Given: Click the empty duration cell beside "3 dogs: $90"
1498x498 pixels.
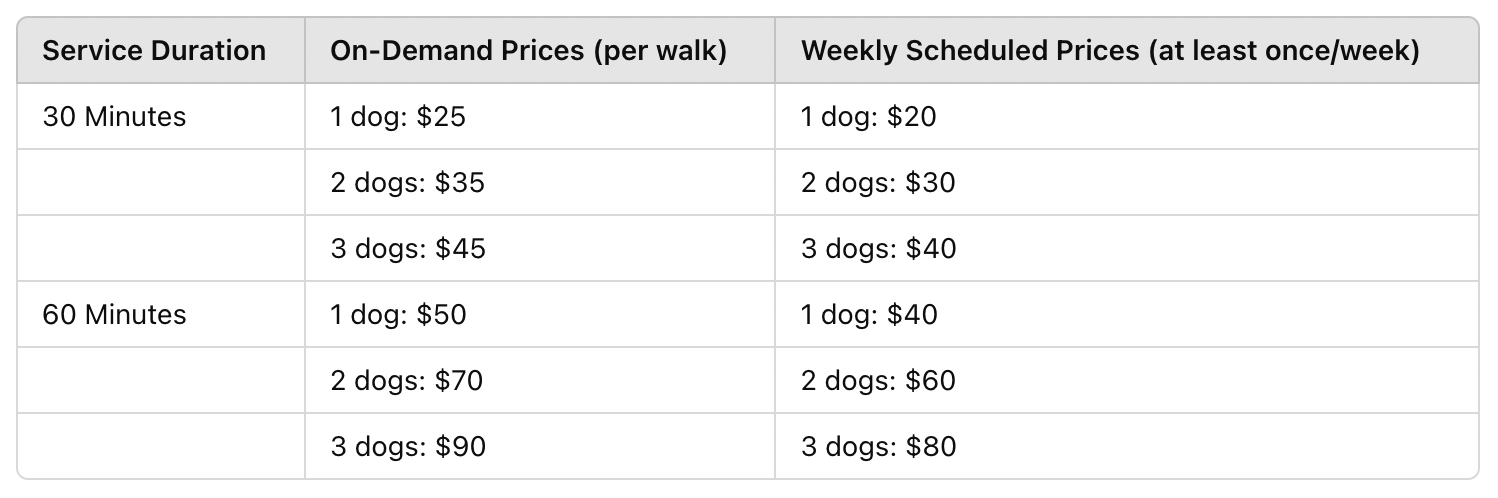Looking at the screenshot, I should (x=161, y=447).
